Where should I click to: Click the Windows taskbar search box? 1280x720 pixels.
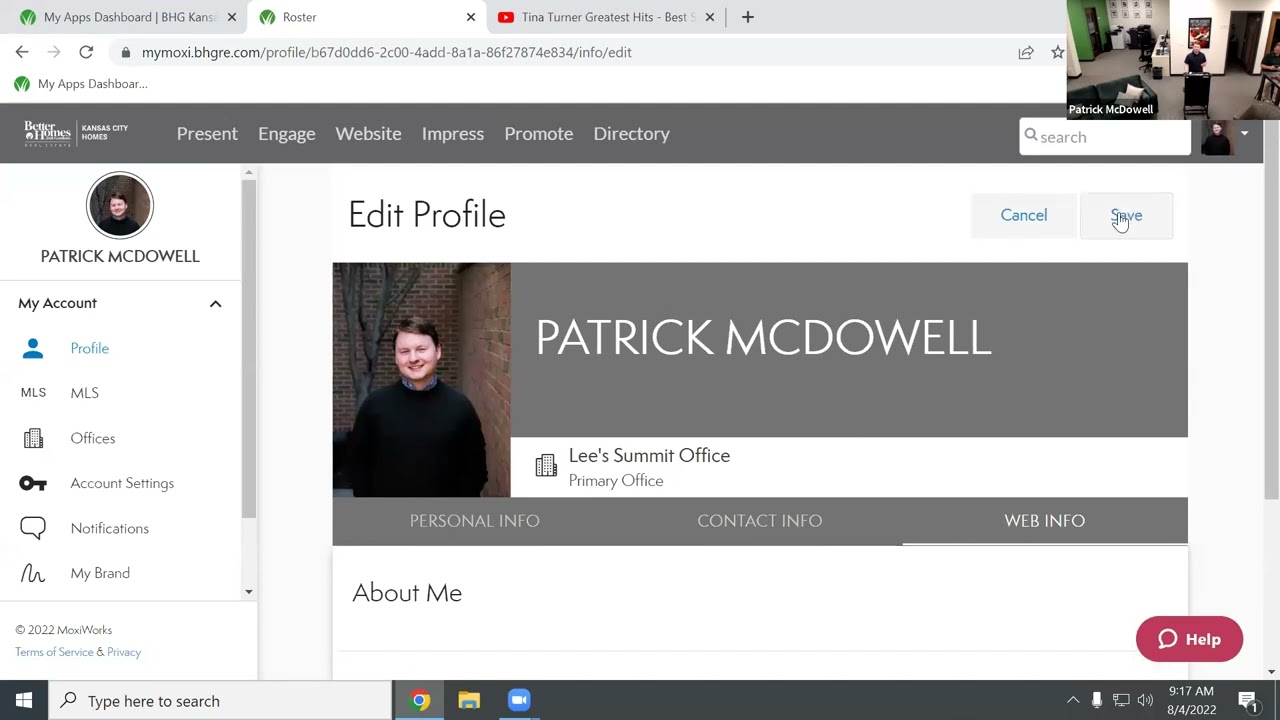tap(220, 701)
